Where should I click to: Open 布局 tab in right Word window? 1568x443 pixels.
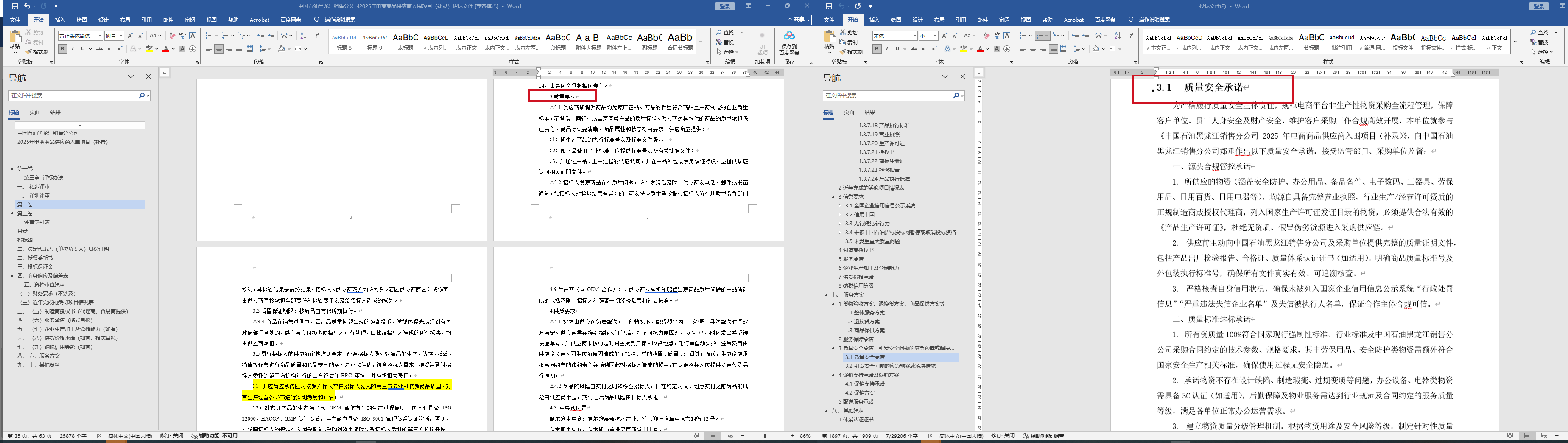click(939, 20)
